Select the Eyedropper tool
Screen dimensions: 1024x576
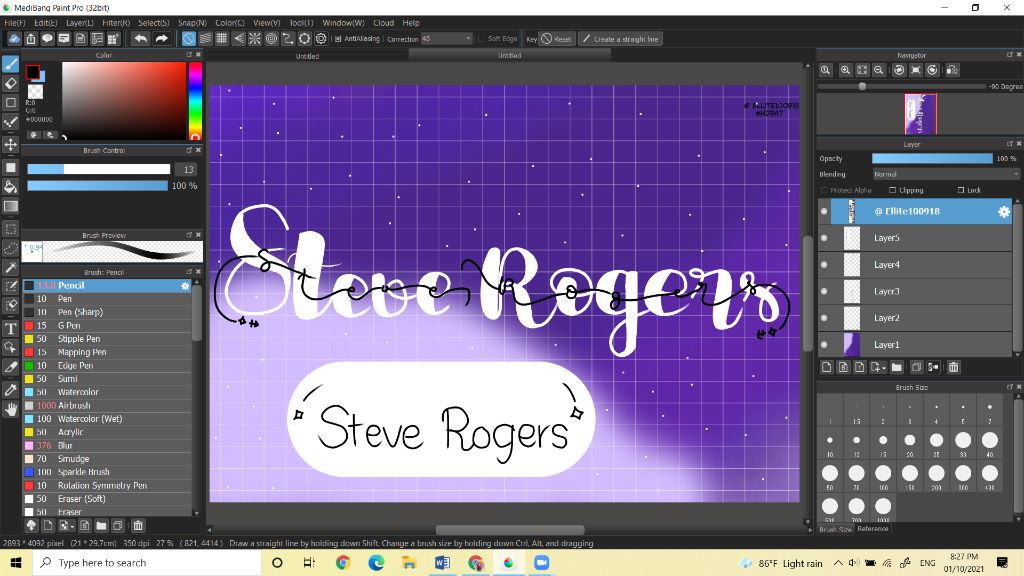point(10,390)
